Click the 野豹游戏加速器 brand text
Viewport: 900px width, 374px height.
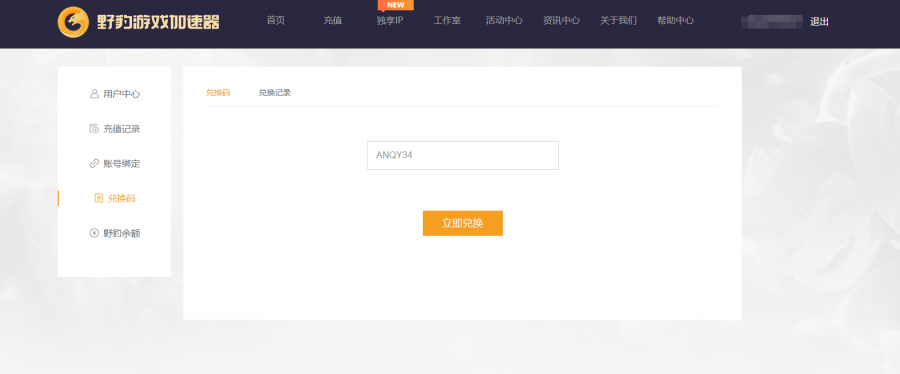[158, 22]
